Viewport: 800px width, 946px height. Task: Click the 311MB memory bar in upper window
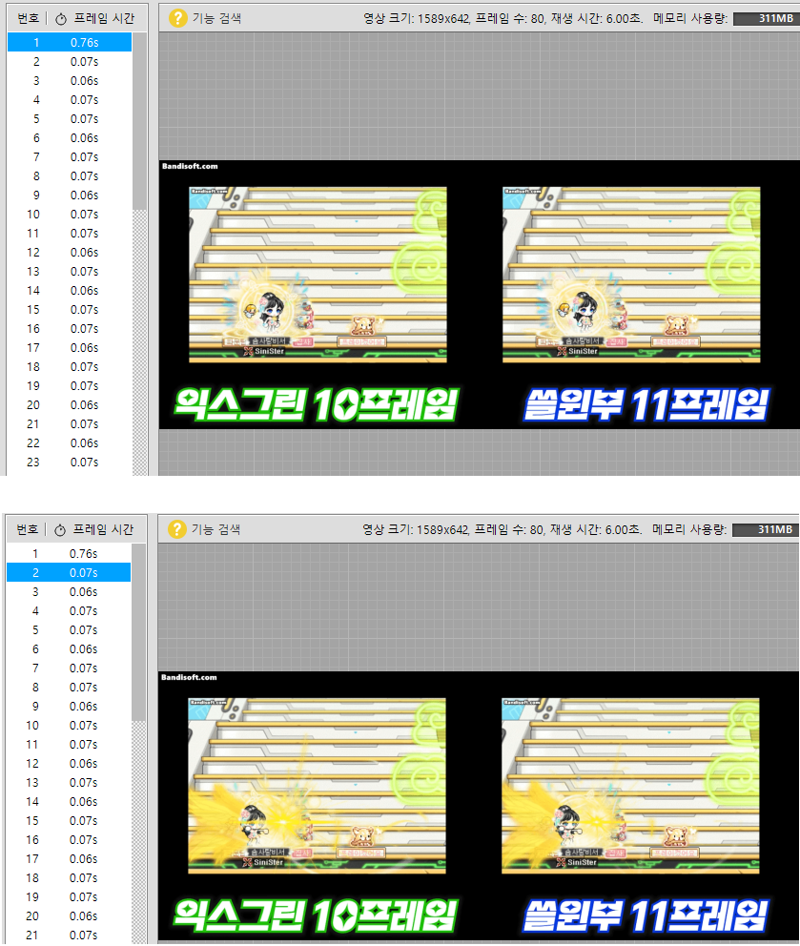766,19
